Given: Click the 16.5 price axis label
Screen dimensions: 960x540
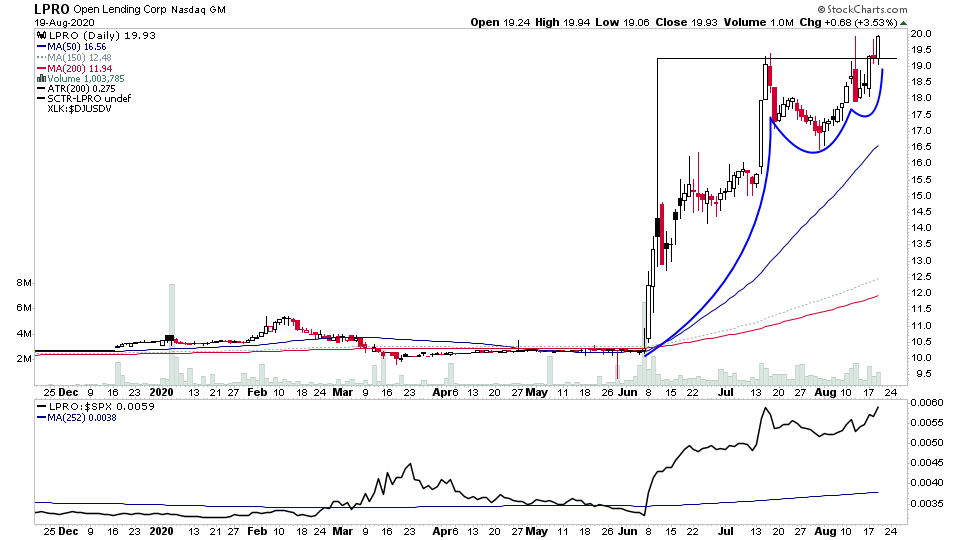Looking at the screenshot, I should [921, 146].
